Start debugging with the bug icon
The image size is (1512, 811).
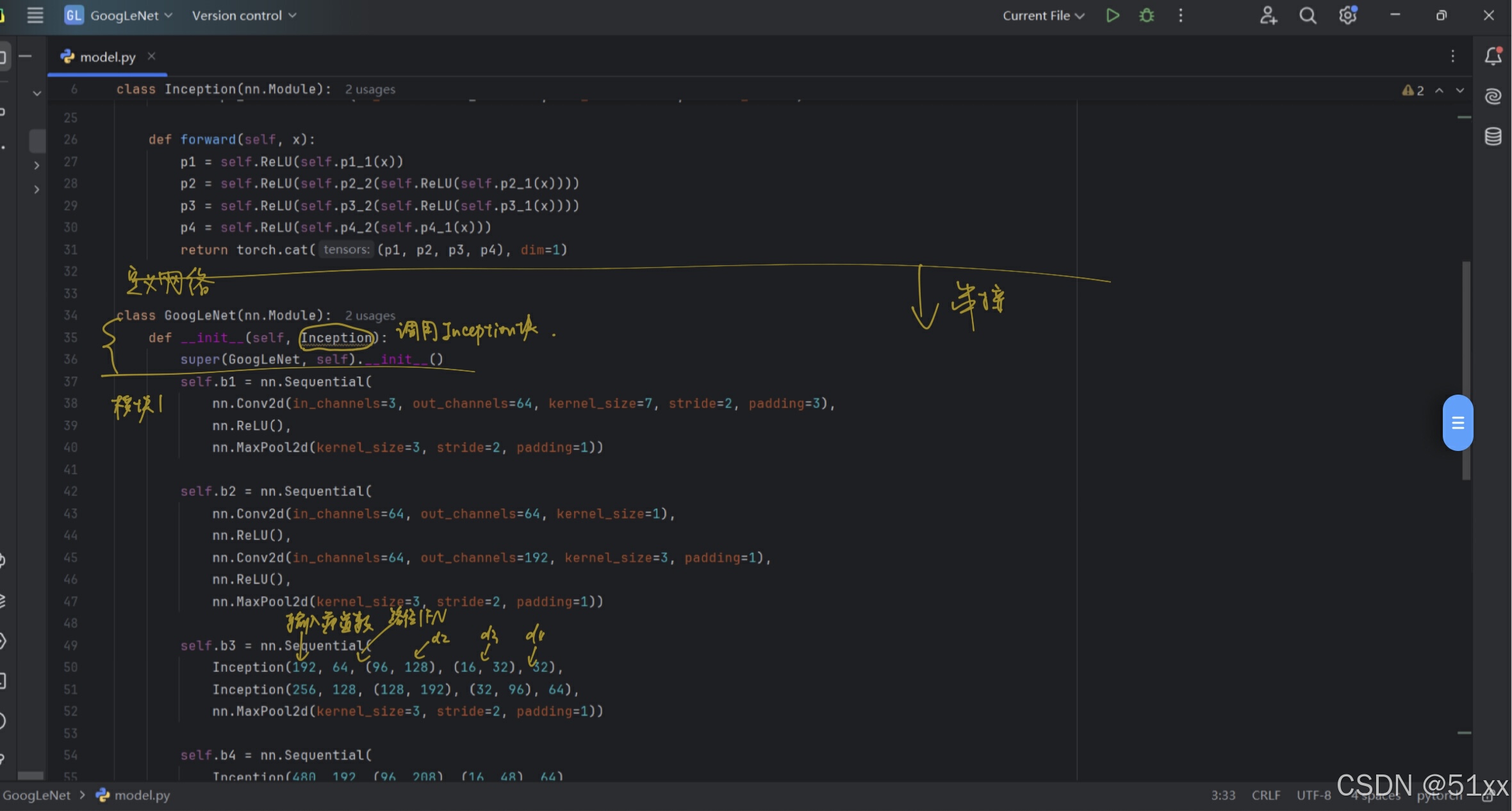pyautogui.click(x=1146, y=15)
